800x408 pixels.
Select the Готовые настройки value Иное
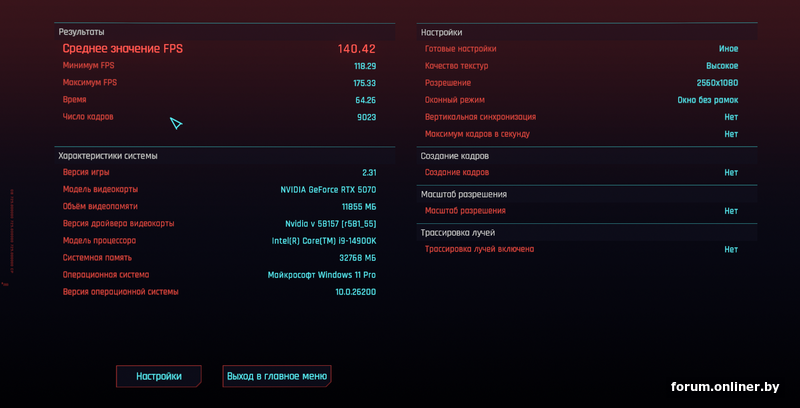point(729,49)
